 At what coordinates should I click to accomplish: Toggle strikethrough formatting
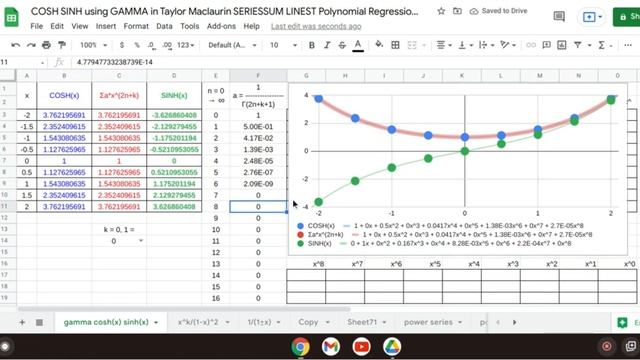(342, 45)
